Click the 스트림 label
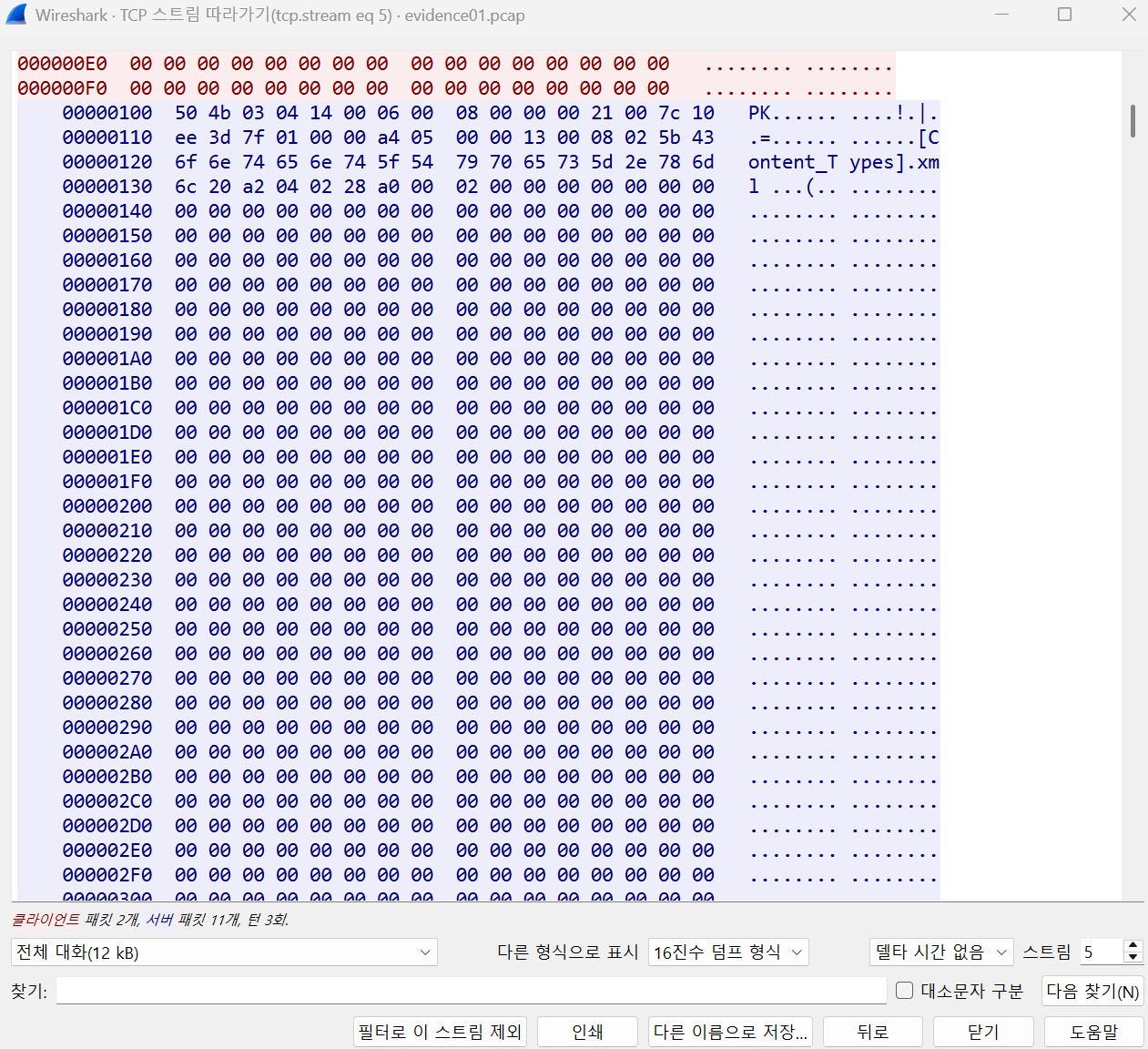This screenshot has height=1049, width=1148. (x=1047, y=952)
